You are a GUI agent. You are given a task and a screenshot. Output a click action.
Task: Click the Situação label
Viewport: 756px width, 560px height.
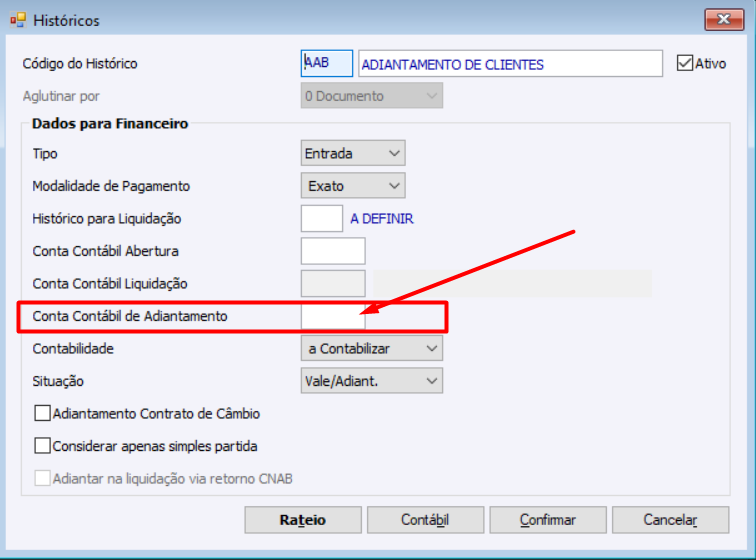[x=58, y=381]
